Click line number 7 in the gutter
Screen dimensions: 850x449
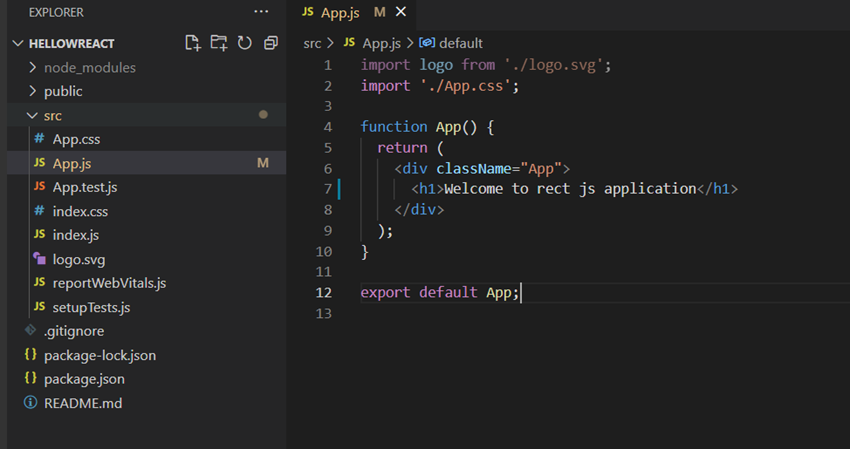pos(328,188)
